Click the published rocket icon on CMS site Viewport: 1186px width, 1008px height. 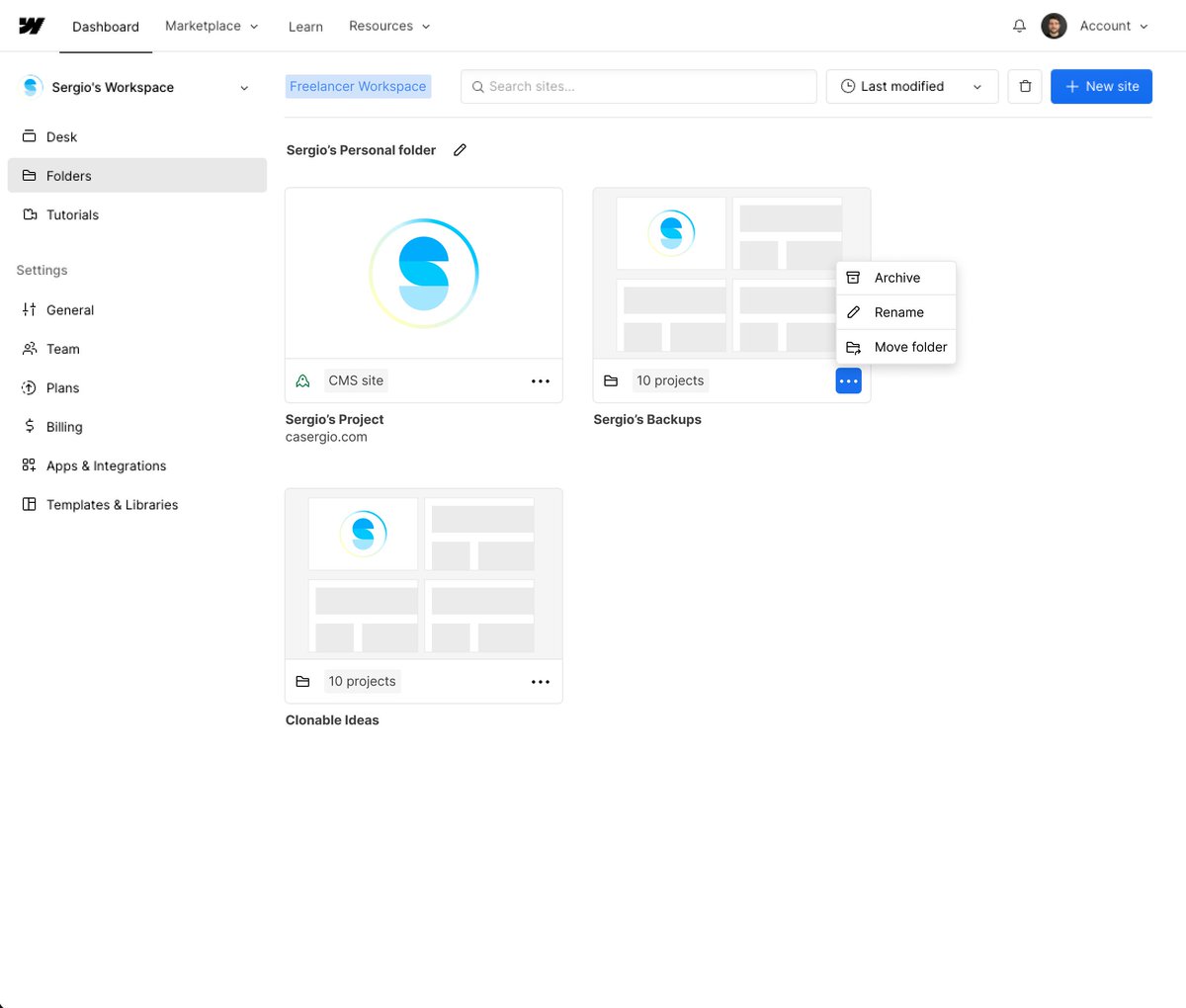pos(302,380)
